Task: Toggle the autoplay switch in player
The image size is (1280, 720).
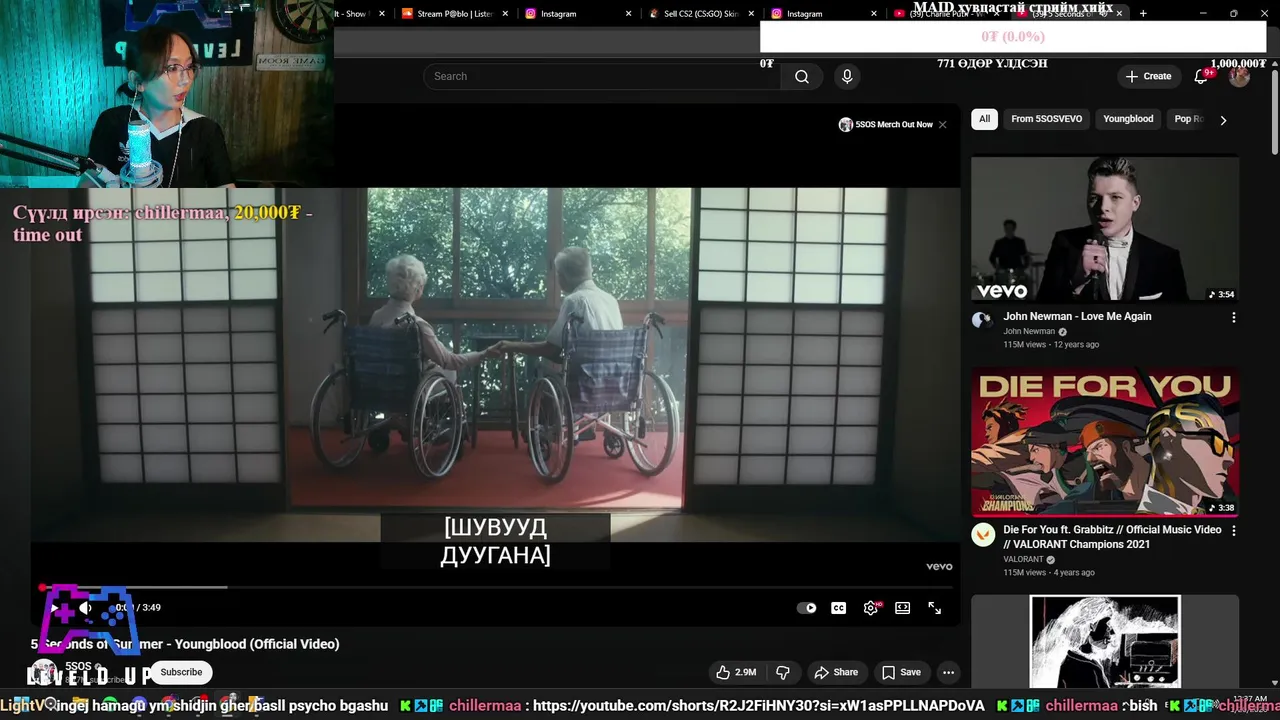Action: pyautogui.click(x=806, y=608)
